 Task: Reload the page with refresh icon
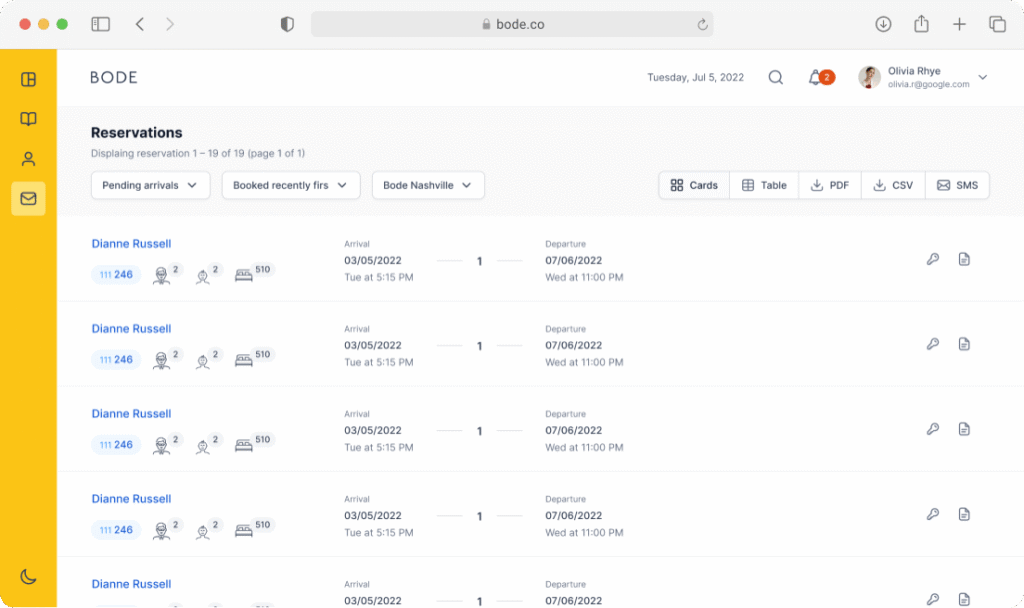[x=702, y=24]
